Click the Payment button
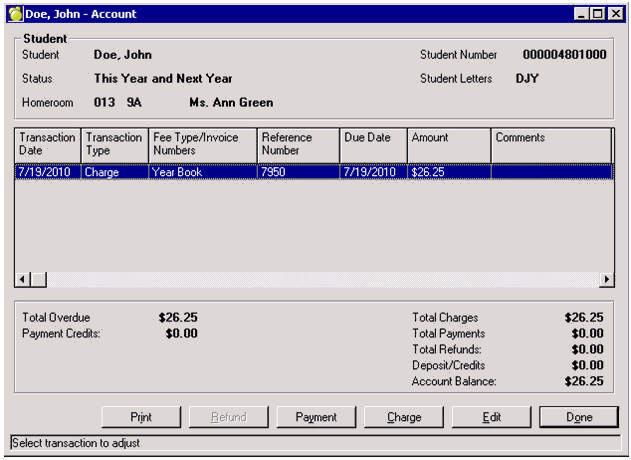The width and height of the screenshot is (631, 460). click(x=316, y=417)
